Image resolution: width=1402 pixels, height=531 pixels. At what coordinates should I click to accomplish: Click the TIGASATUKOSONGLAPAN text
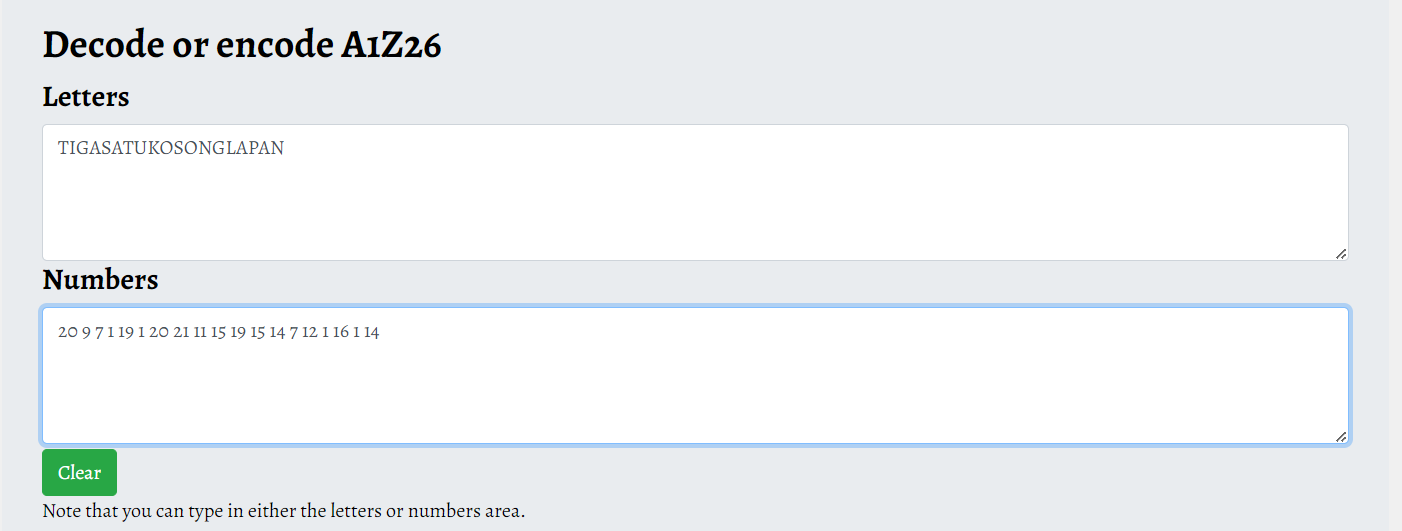click(x=171, y=148)
